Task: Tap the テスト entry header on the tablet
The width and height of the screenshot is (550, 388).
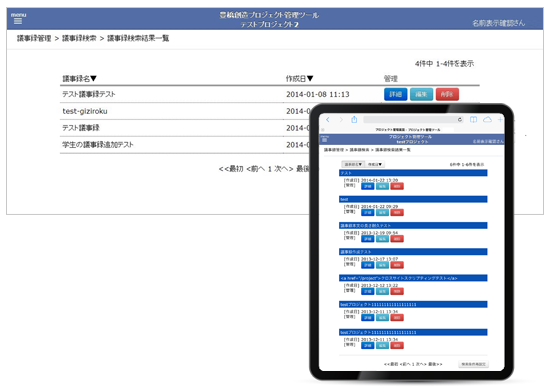Action: pos(413,173)
